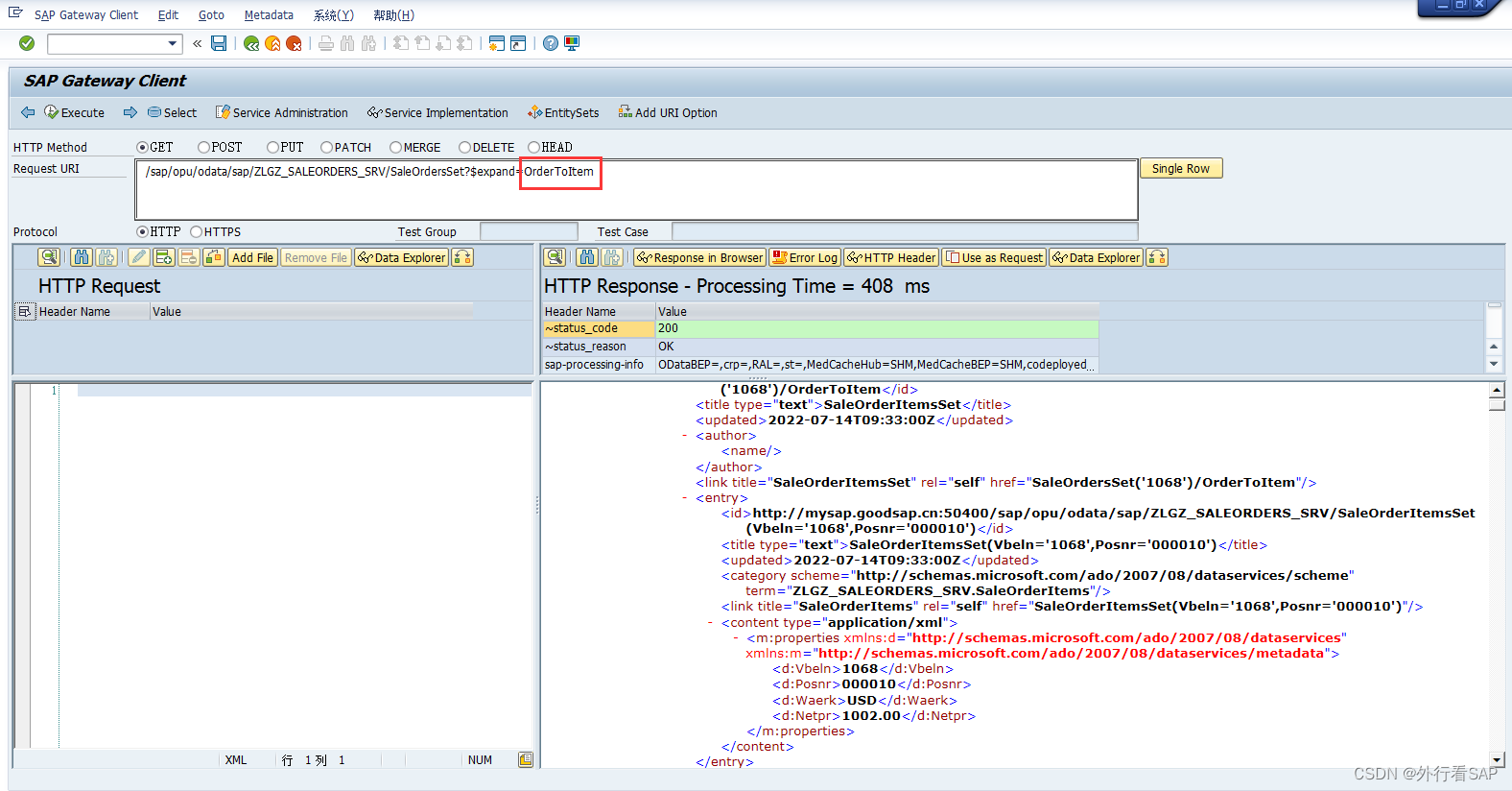Click the Create New Session icon
The height and width of the screenshot is (791, 1512).
point(496,43)
